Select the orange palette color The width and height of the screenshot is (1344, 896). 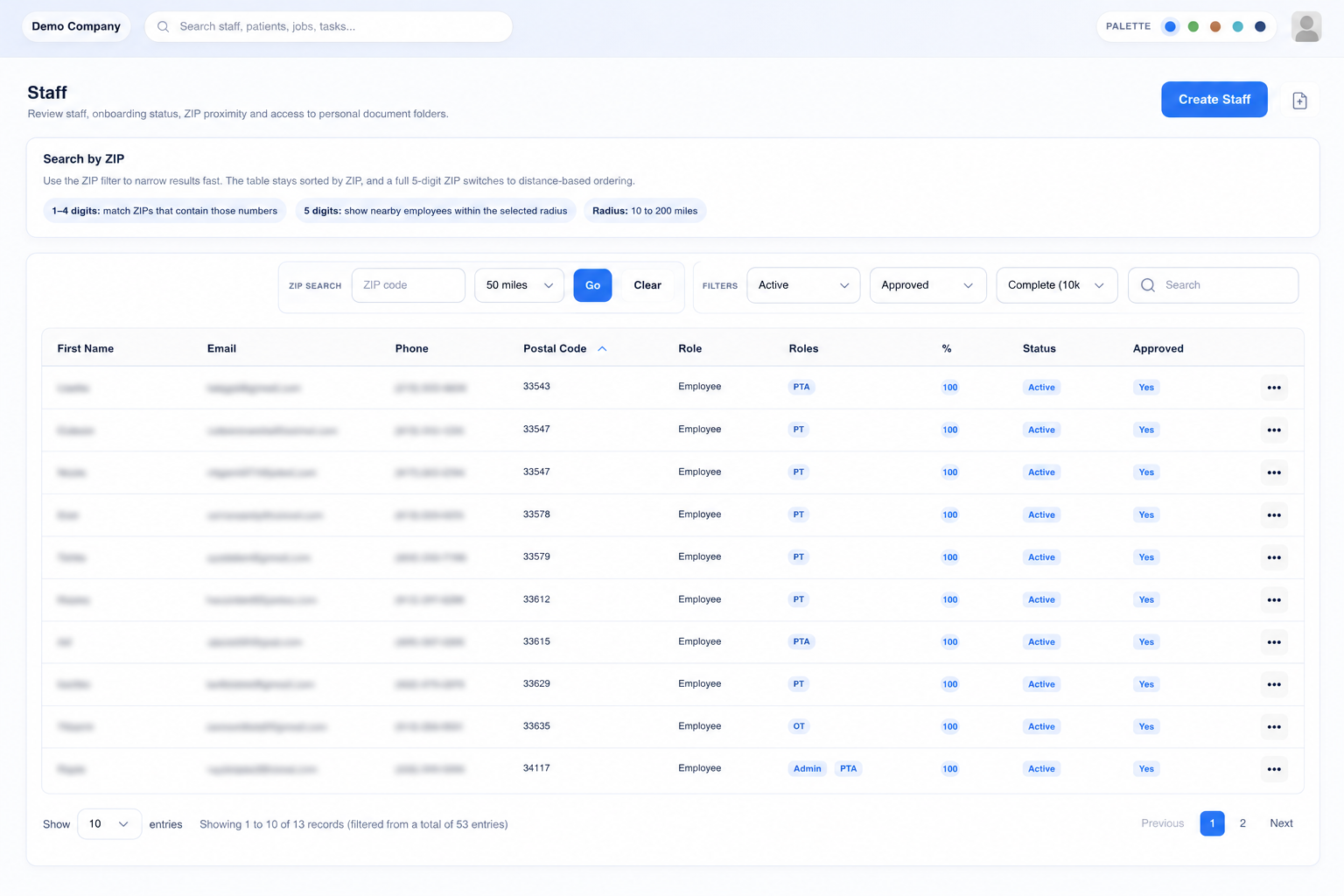(x=1215, y=26)
